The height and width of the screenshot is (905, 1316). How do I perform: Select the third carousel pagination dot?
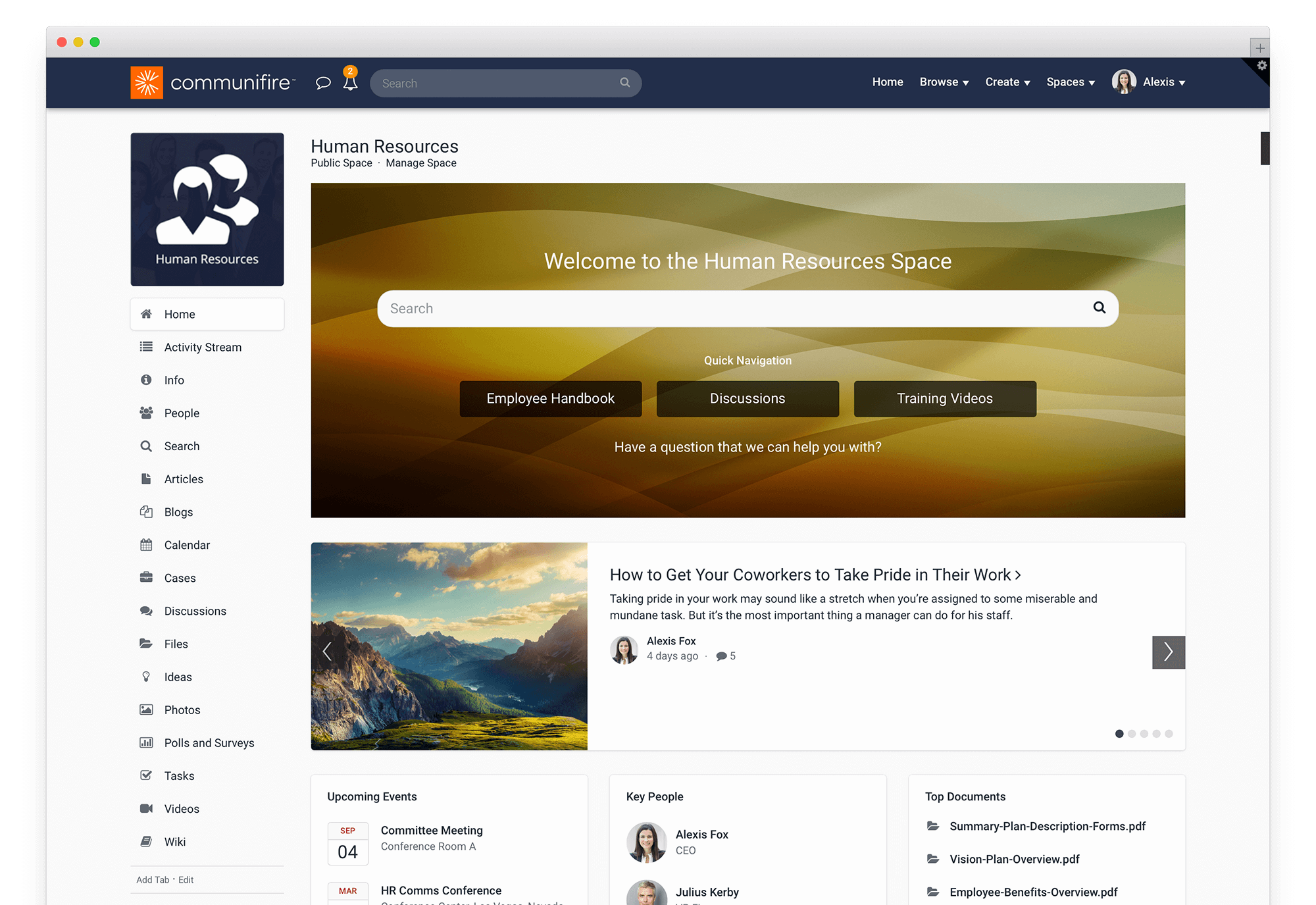coord(1144,734)
